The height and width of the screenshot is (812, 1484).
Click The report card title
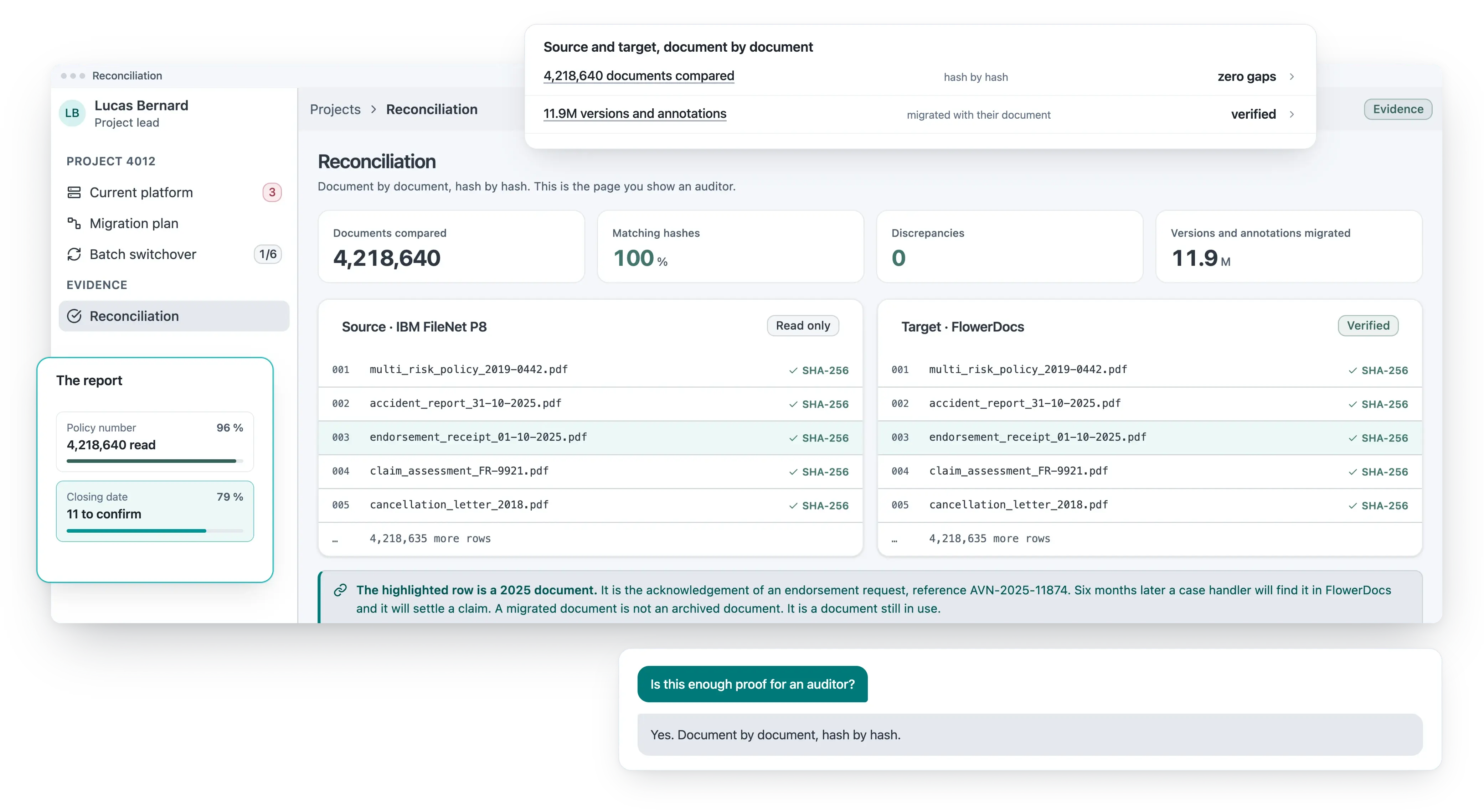pyautogui.click(x=89, y=381)
